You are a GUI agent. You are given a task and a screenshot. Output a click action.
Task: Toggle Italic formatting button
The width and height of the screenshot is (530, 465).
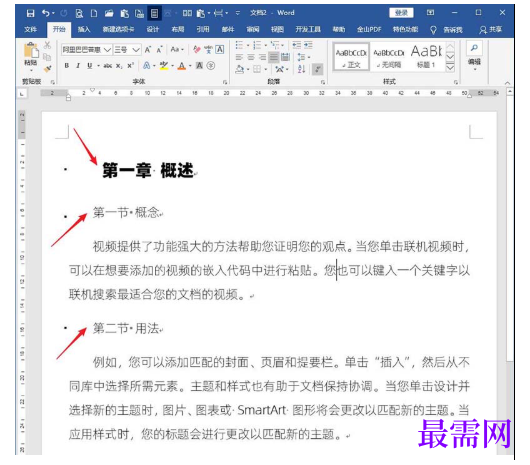tap(78, 66)
